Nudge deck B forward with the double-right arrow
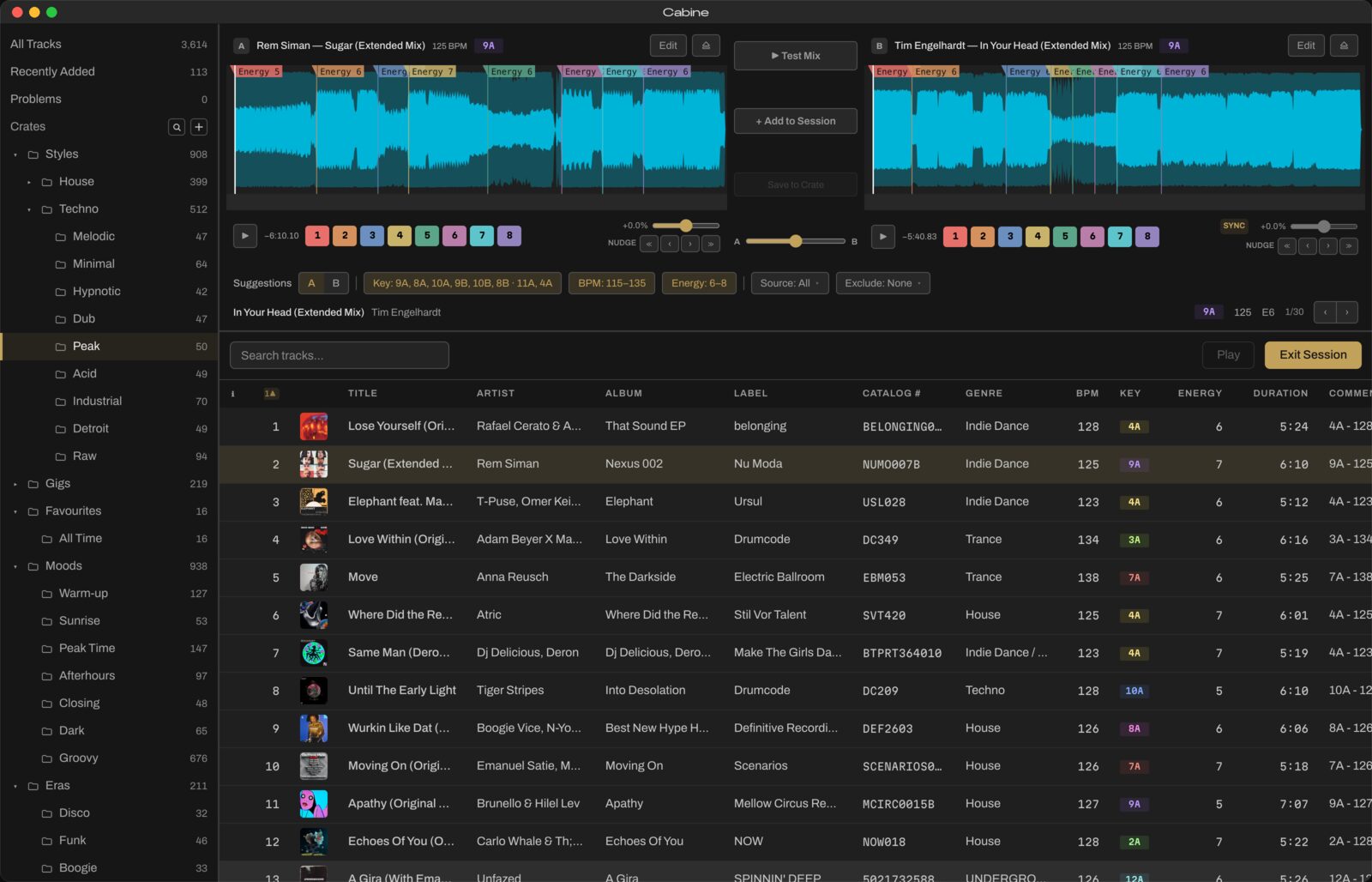Image resolution: width=1372 pixels, height=882 pixels. pos(1349,246)
